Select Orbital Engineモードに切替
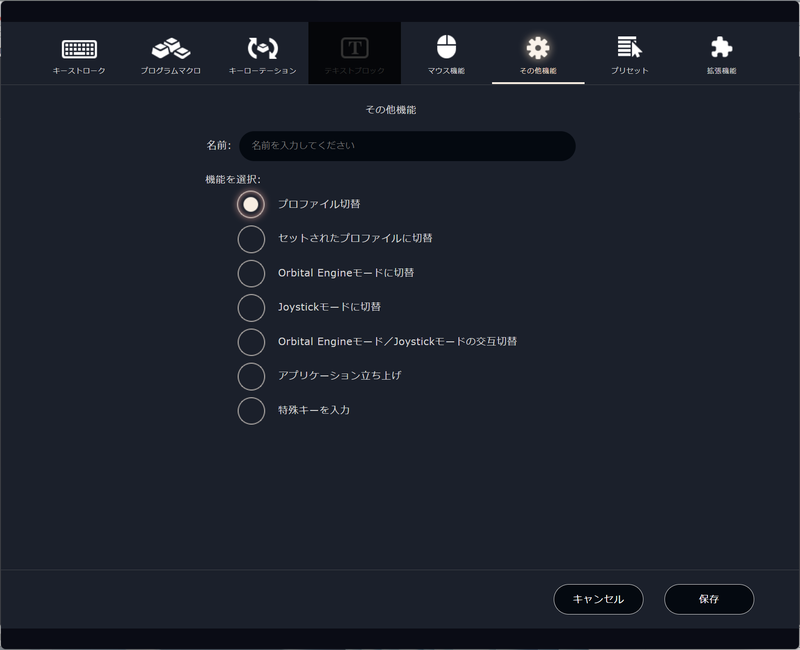Screen dimensions: 800x650 (252, 273)
